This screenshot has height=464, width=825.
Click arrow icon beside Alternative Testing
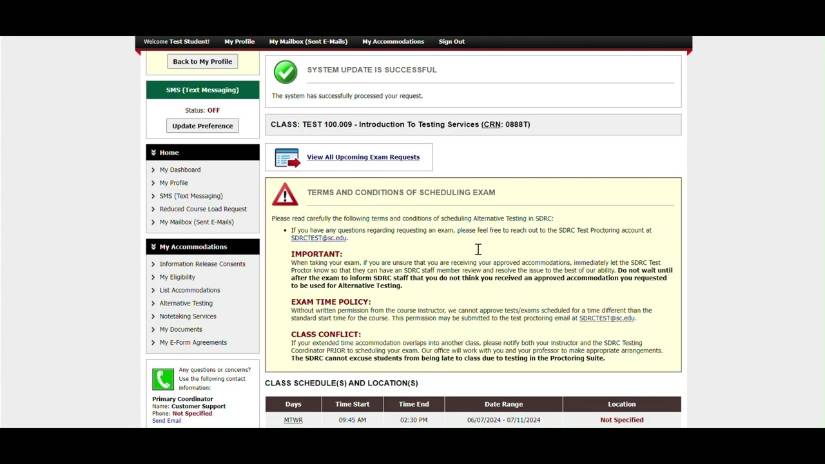(x=153, y=304)
